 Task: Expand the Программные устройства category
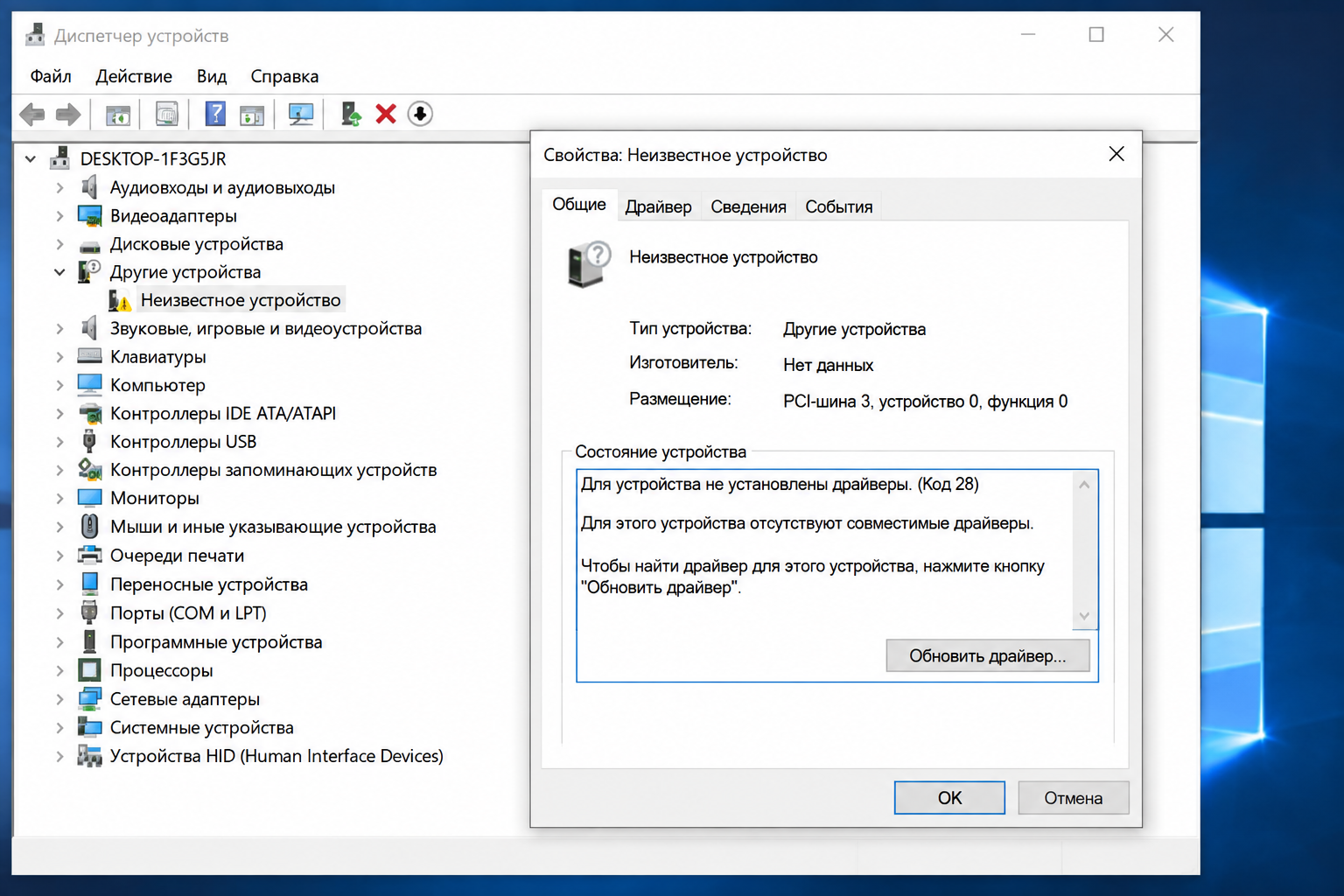tap(59, 642)
